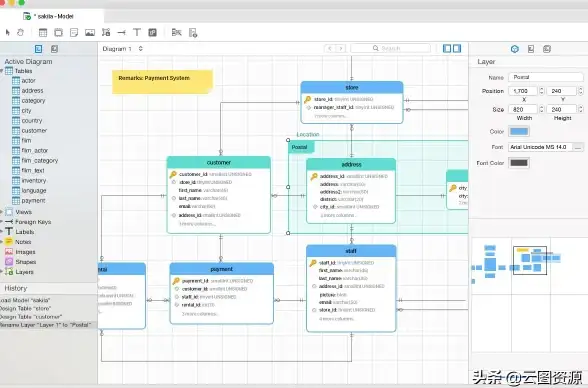Open the second right panel tab icon
This screenshot has width=588, height=388.
coord(531,49)
